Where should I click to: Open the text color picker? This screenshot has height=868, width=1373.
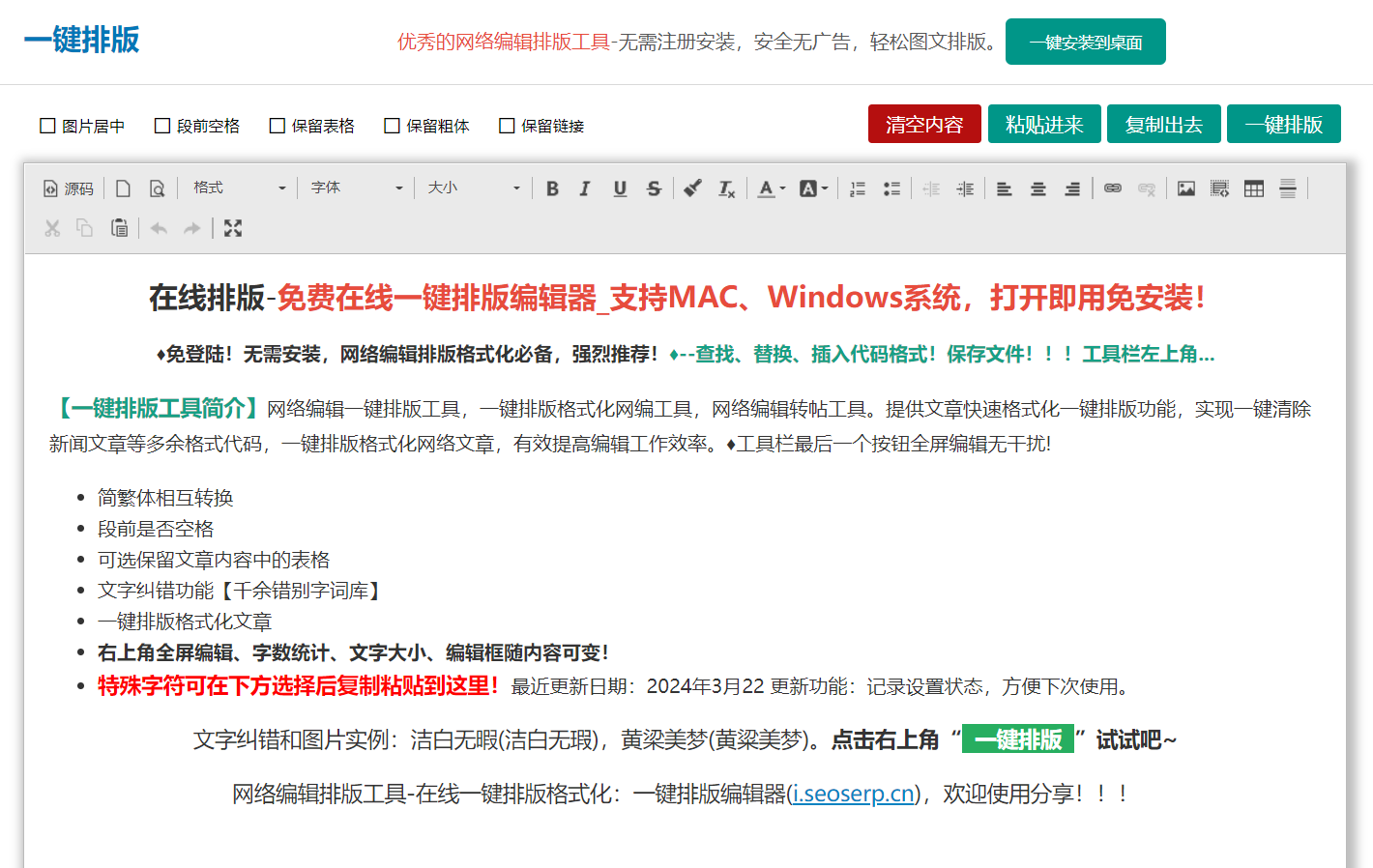pyautogui.click(x=771, y=188)
